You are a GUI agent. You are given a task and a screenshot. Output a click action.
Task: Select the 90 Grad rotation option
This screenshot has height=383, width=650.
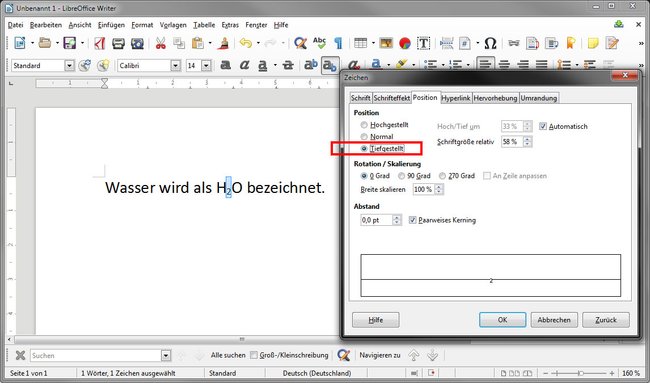tap(401, 176)
